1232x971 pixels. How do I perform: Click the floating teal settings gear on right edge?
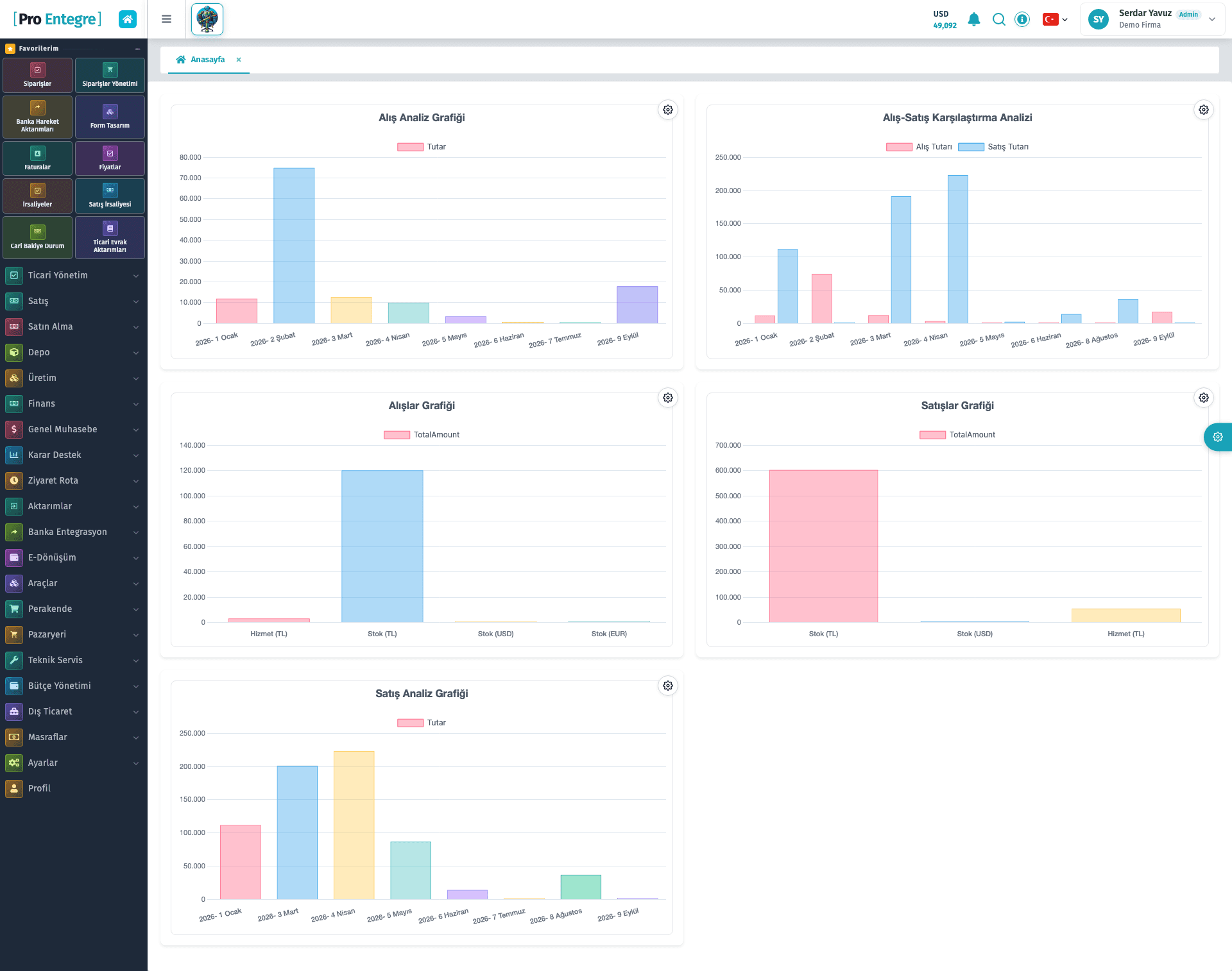coord(1218,437)
